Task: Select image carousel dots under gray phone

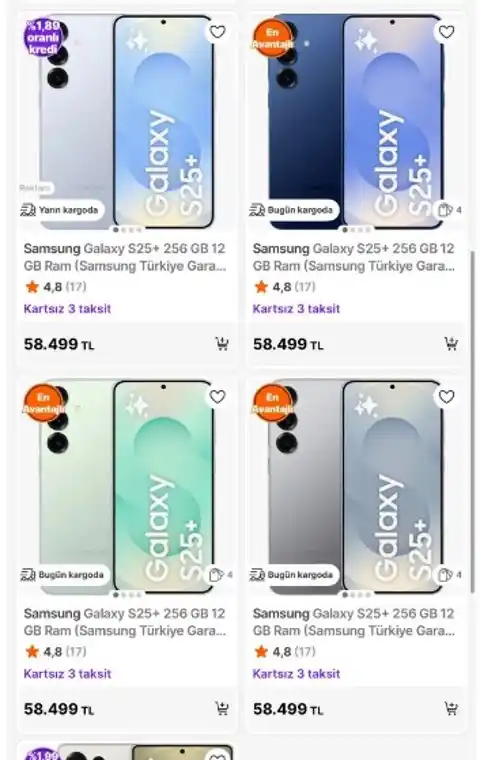Action: pyautogui.click(x=356, y=595)
